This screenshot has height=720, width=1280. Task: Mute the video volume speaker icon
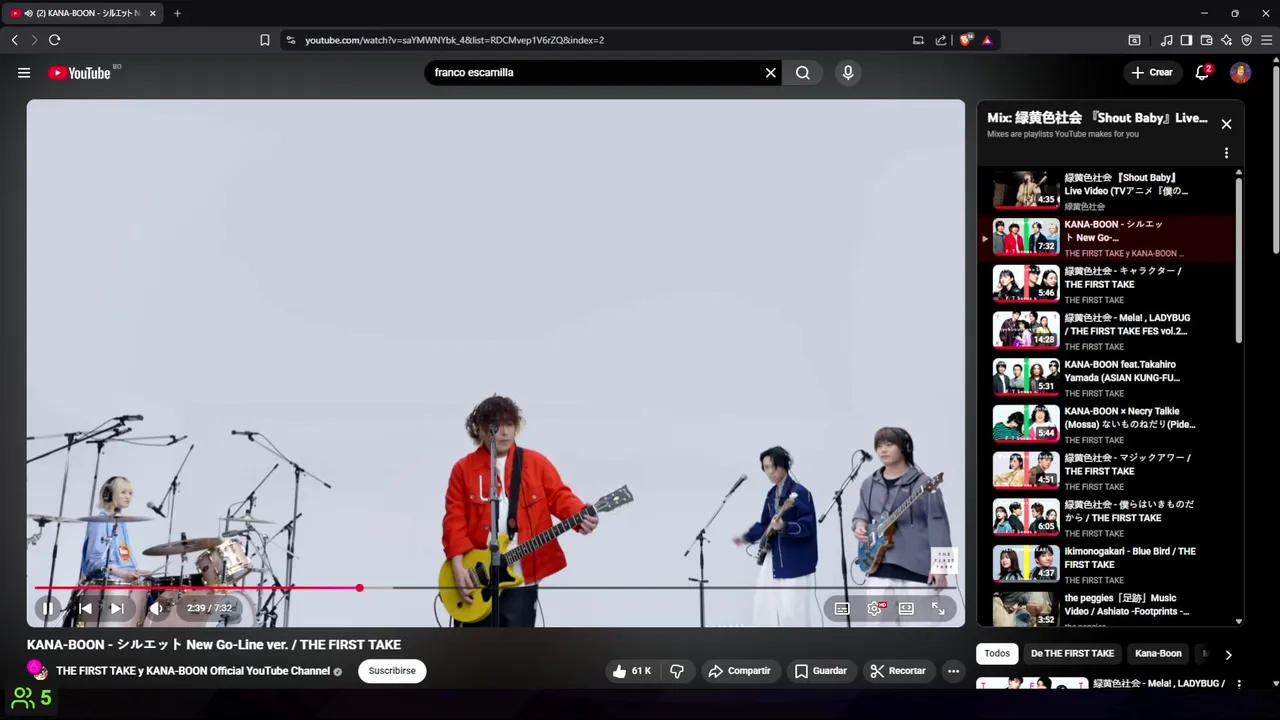pos(156,608)
